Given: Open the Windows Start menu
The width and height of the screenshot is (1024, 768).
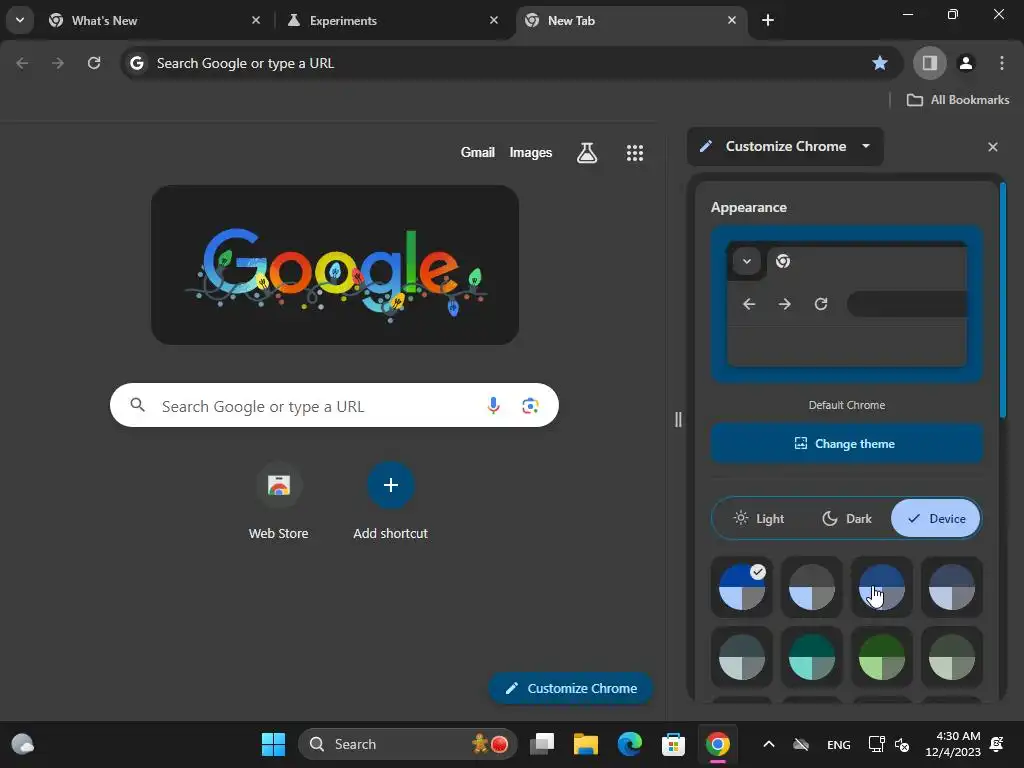Looking at the screenshot, I should point(273,744).
